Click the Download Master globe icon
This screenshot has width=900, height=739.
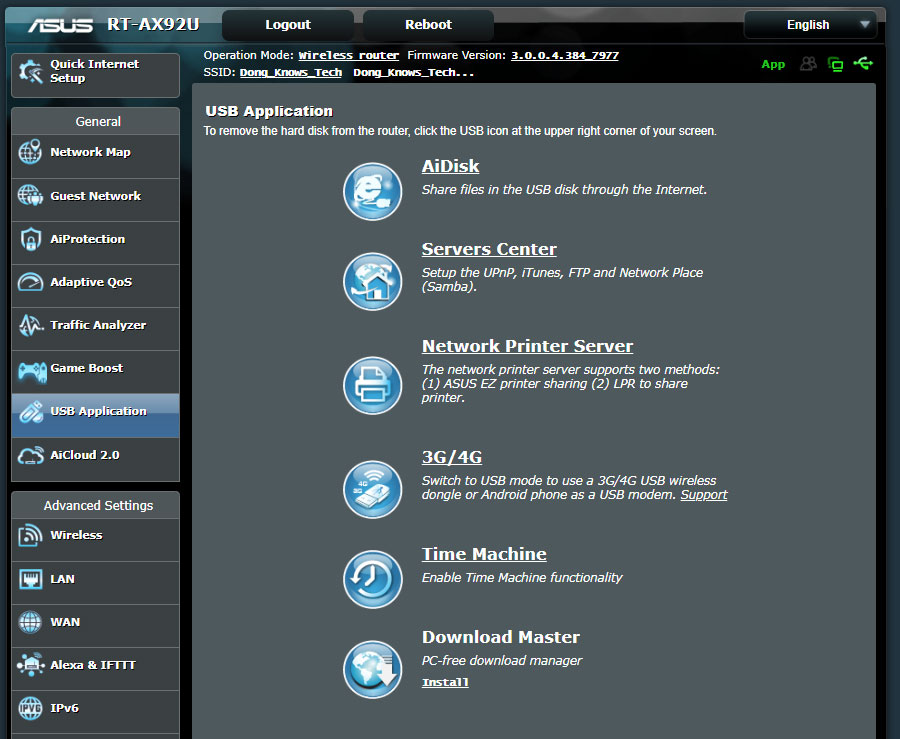(x=372, y=668)
